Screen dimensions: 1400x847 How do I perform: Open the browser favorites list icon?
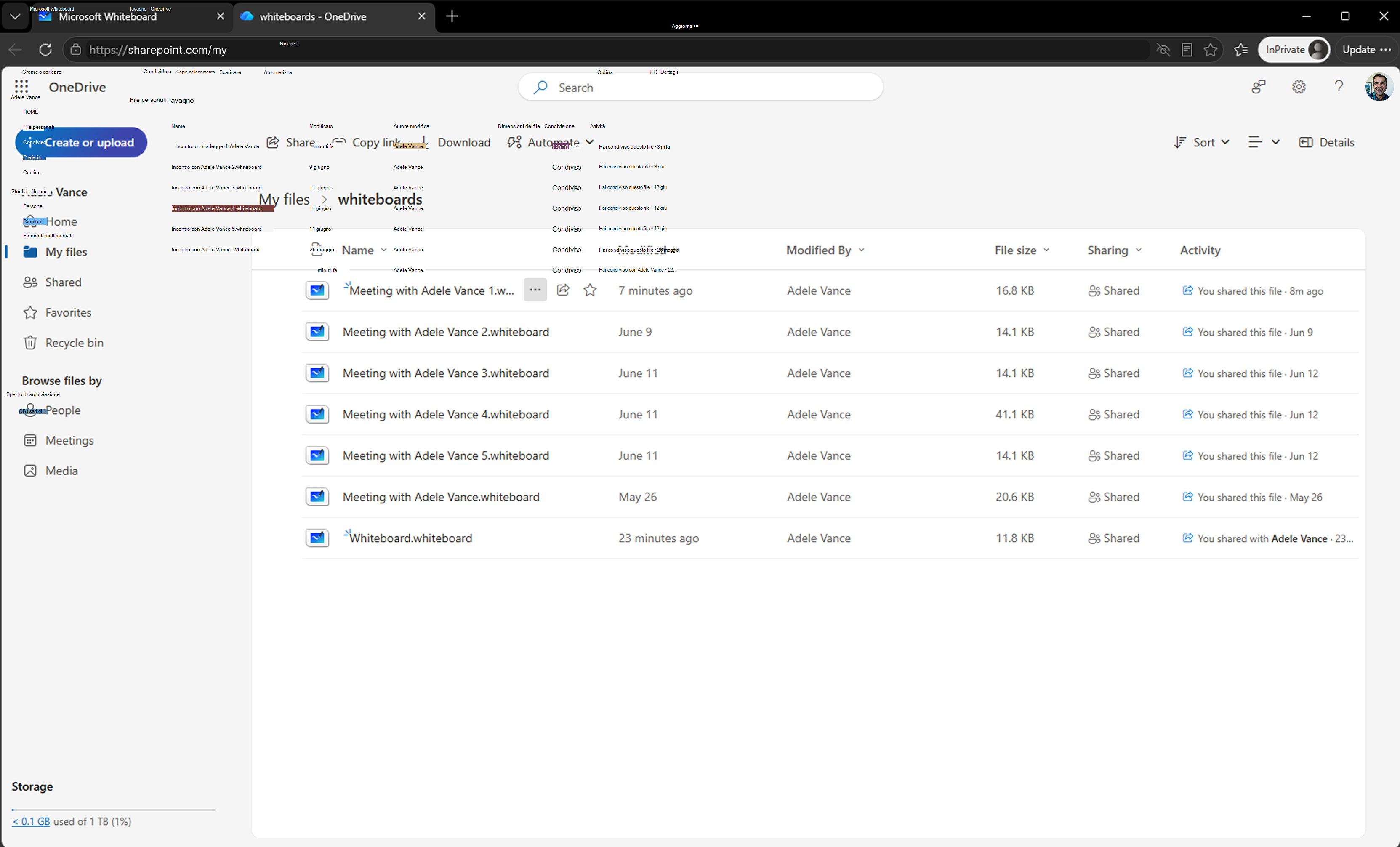click(1241, 49)
